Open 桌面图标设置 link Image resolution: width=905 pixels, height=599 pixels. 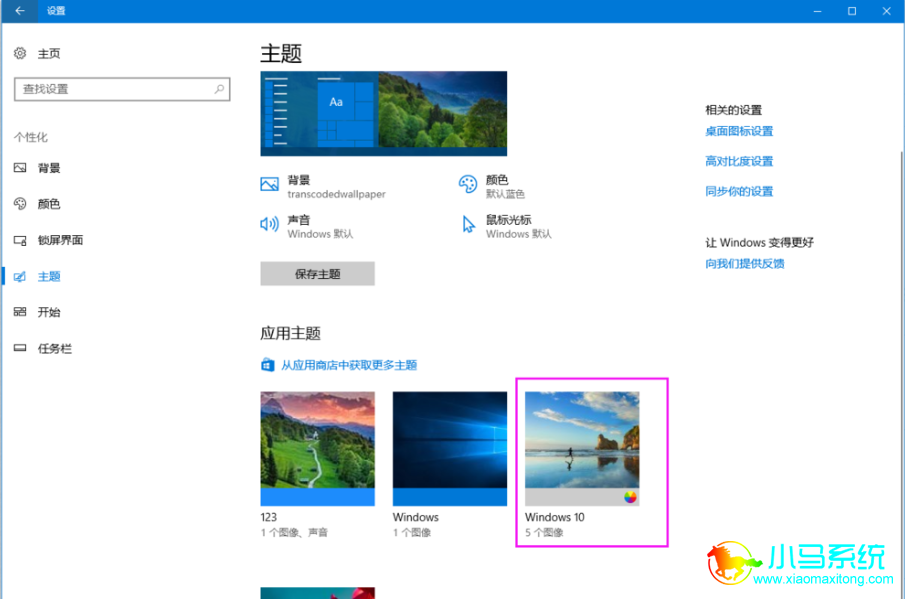[x=739, y=132]
